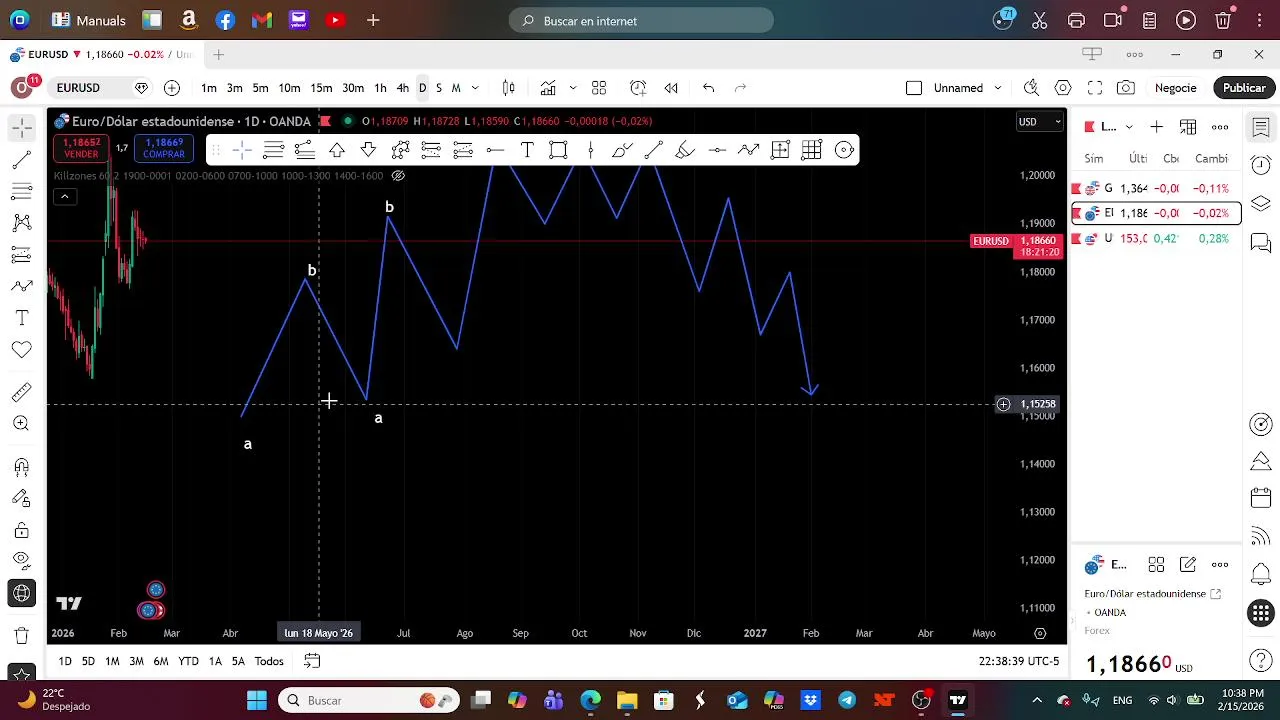Select the 4h timeframe

coord(403,88)
